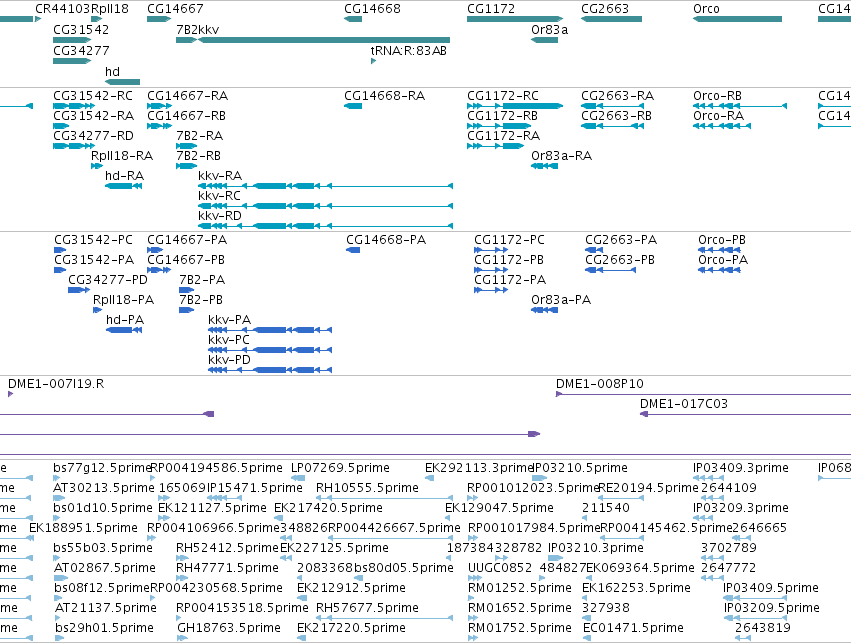Click the CG2663-RA transcript label

click(x=617, y=96)
